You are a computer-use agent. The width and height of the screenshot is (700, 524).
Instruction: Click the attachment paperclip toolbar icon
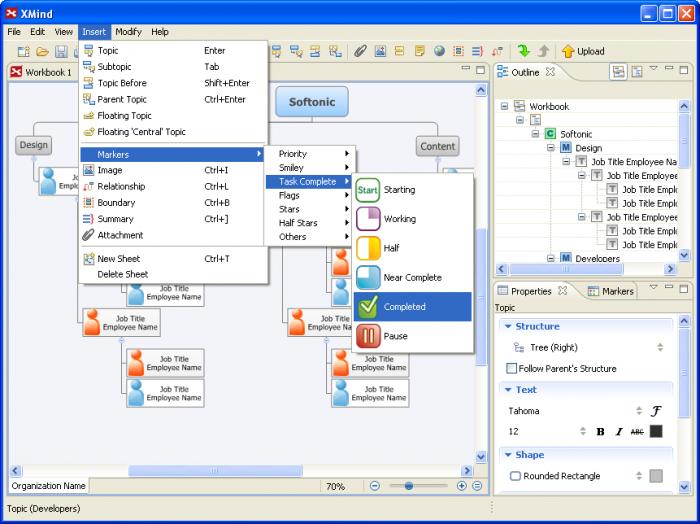[360, 51]
